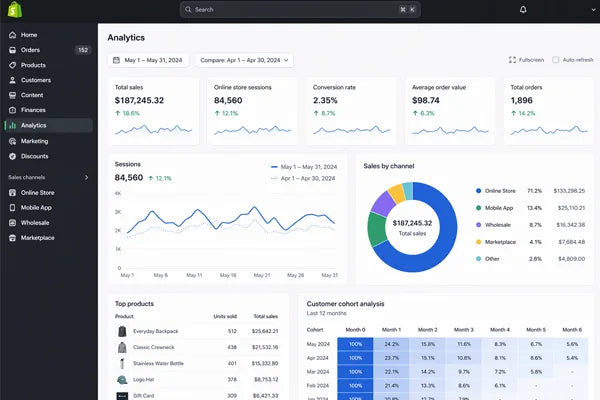Image resolution: width=600 pixels, height=400 pixels.
Task: Click the Online Store icon
Action: click(13, 193)
